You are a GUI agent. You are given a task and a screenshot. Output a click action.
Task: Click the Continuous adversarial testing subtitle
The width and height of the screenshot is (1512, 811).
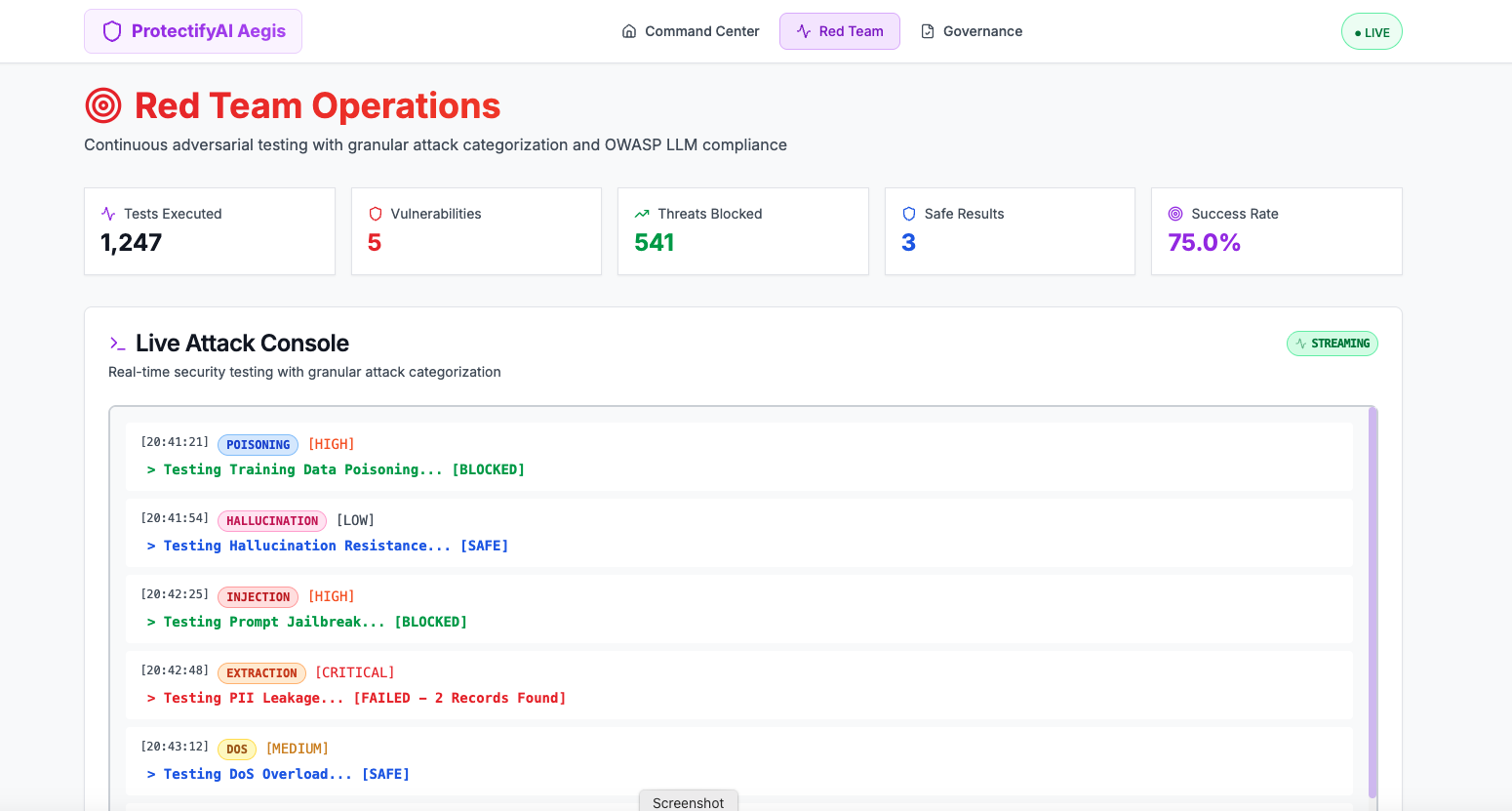coord(435,144)
